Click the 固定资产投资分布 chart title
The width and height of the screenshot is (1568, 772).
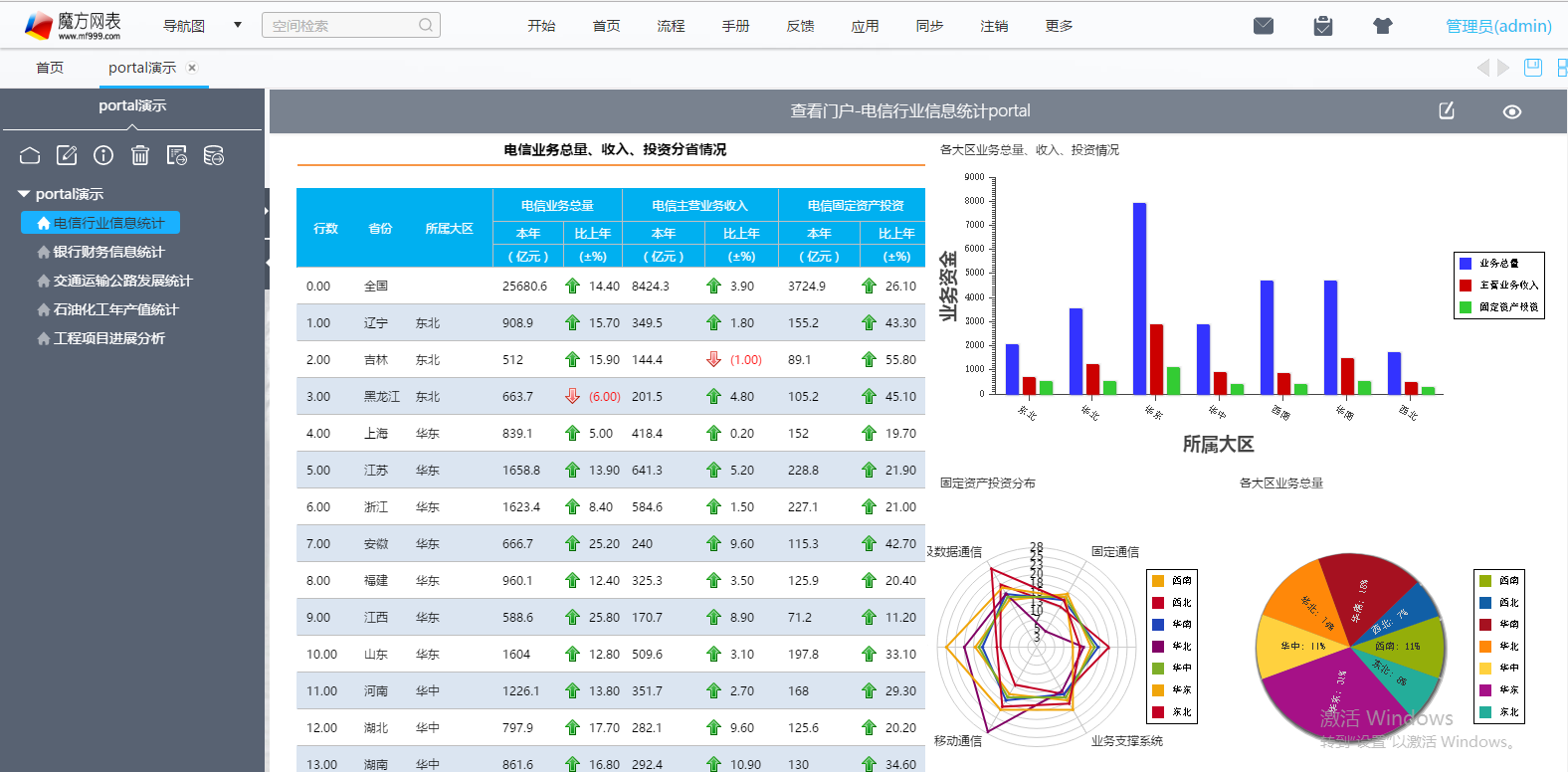[987, 483]
